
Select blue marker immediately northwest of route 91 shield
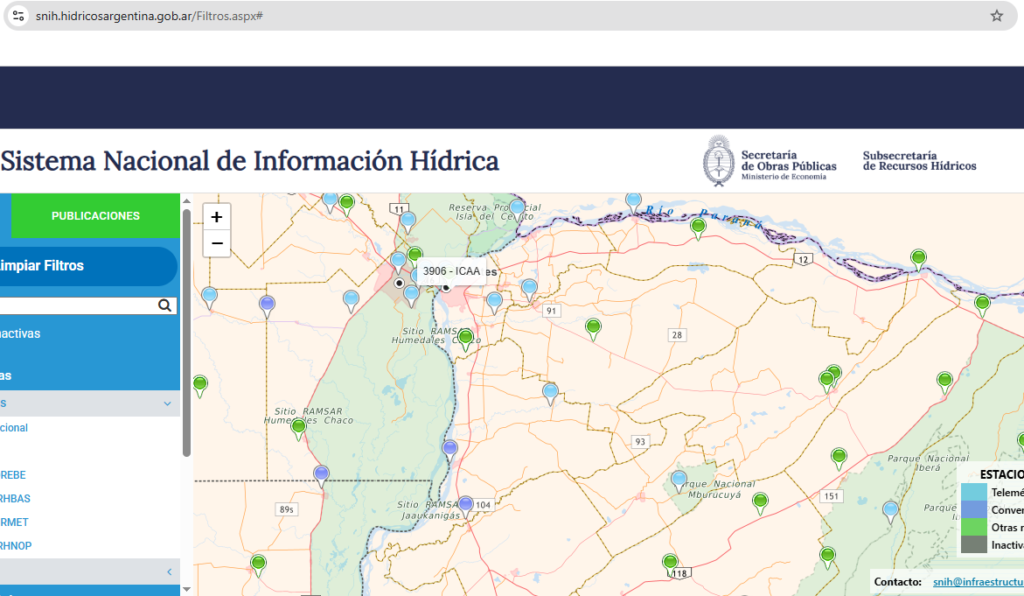point(530,289)
